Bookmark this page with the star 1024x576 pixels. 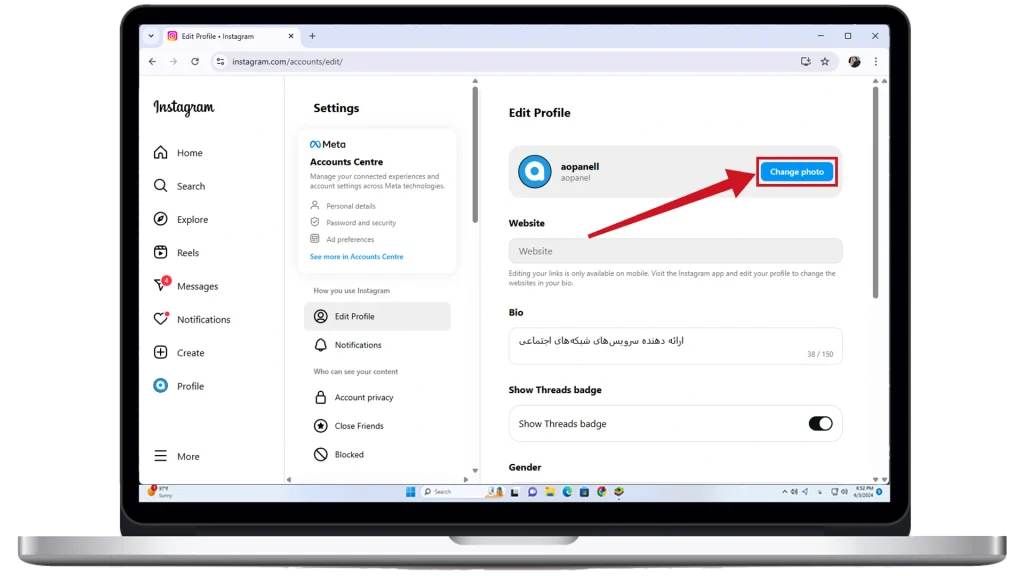pos(825,61)
